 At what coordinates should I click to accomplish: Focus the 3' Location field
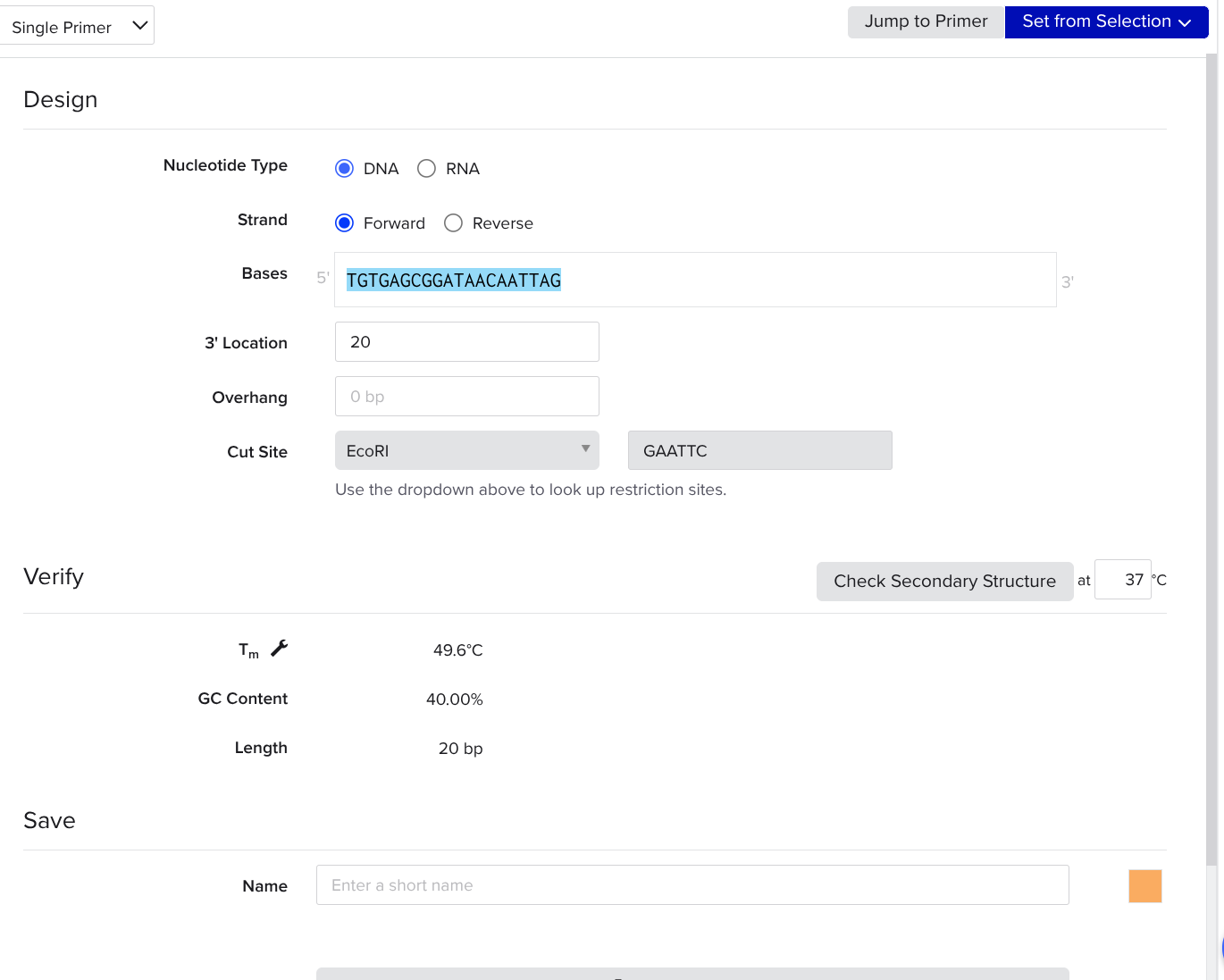tap(467, 342)
